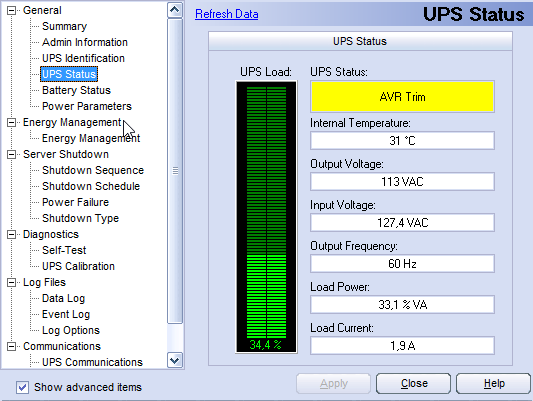Toggle Show advanced items checkbox
Screen dimensions: 533x401
(x=22, y=387)
